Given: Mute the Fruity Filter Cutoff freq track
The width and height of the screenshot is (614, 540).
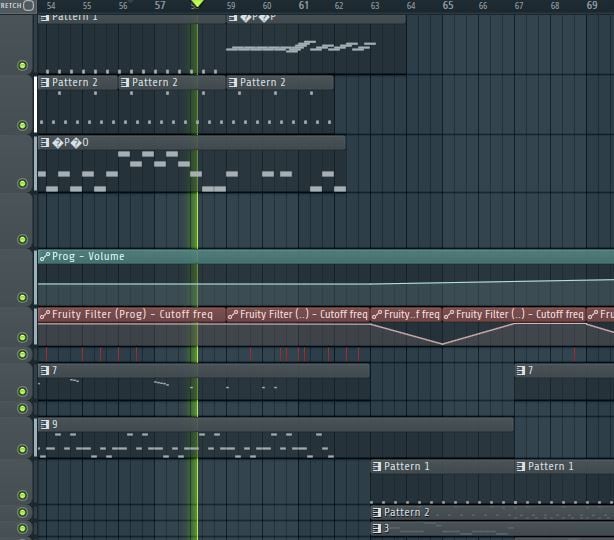Looking at the screenshot, I should [x=22, y=337].
